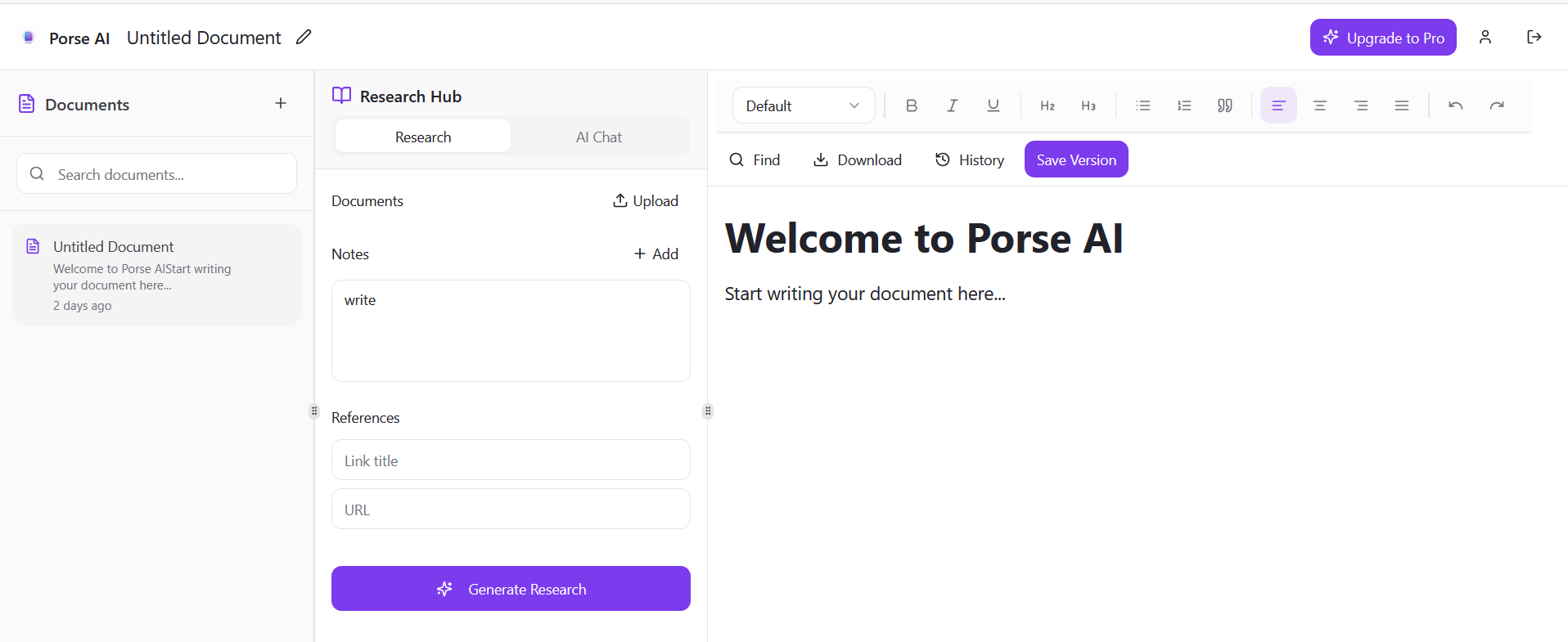
Task: Click '2 days ago' timestamp
Action: tap(83, 306)
